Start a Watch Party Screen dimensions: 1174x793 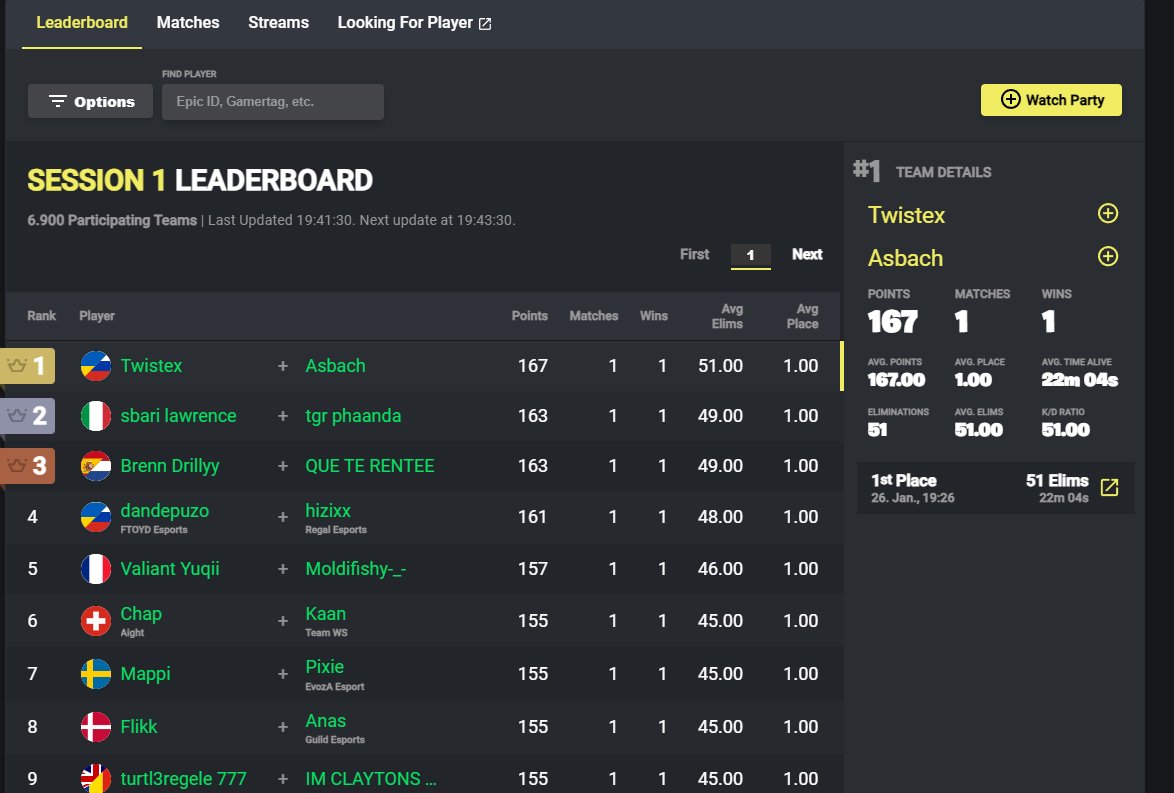point(1051,100)
